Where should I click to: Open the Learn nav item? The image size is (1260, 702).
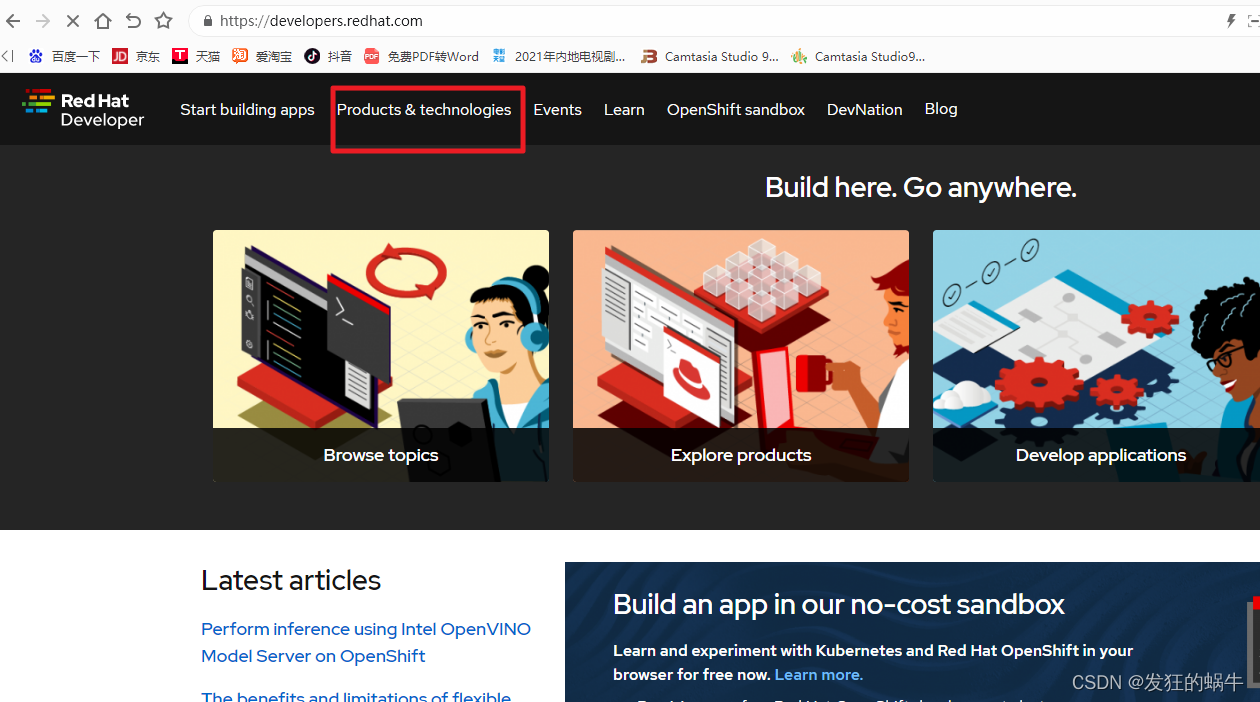coord(624,110)
